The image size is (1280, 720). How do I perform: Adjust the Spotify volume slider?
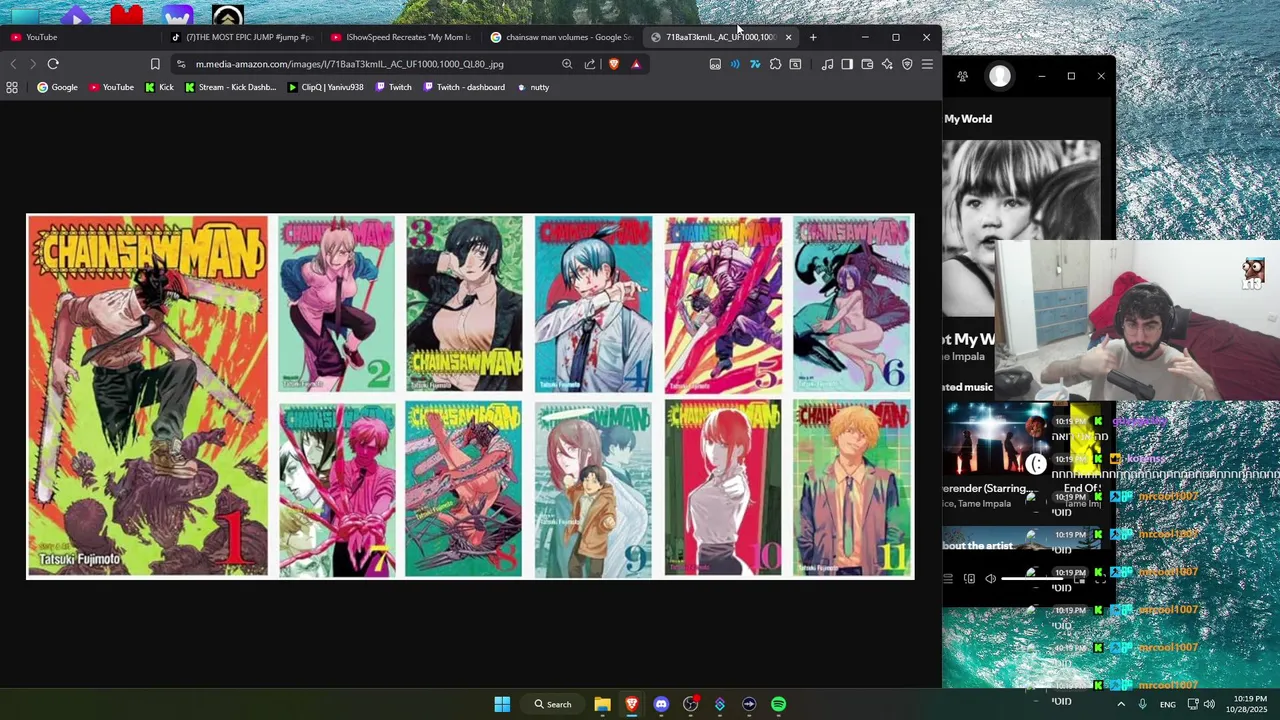point(1032,578)
